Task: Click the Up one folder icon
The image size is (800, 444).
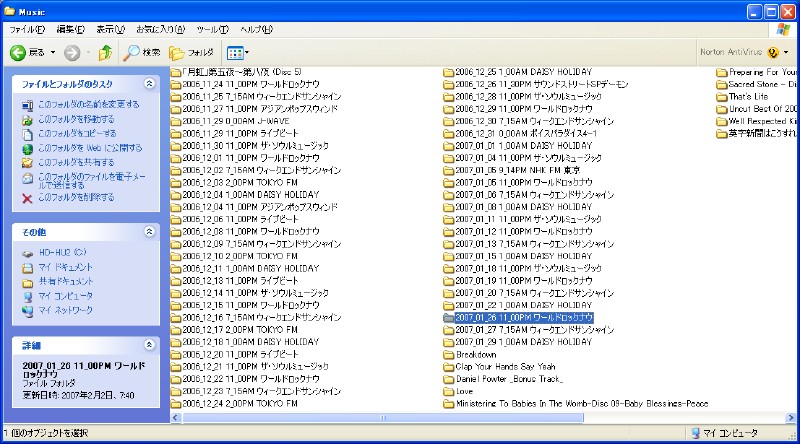Action: click(106, 52)
